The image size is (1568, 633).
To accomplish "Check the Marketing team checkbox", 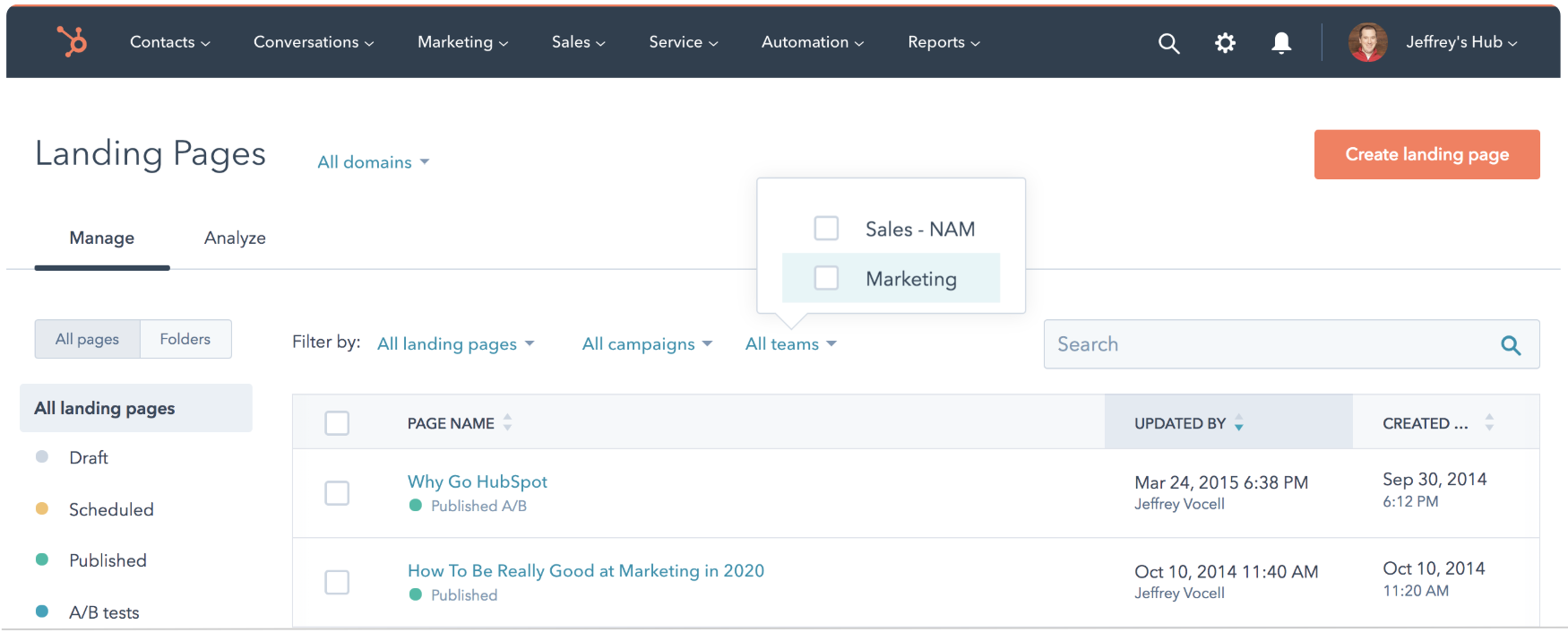I will pos(826,278).
